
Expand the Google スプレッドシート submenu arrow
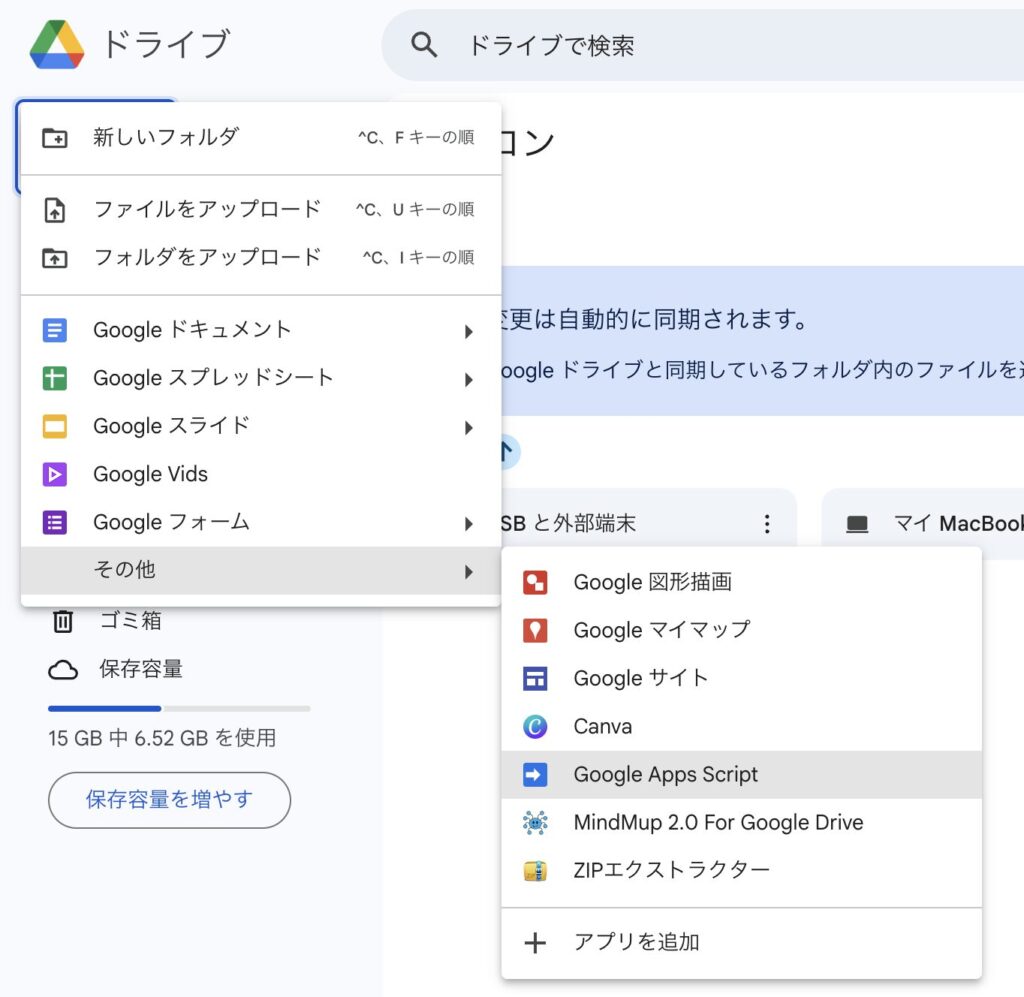[468, 379]
